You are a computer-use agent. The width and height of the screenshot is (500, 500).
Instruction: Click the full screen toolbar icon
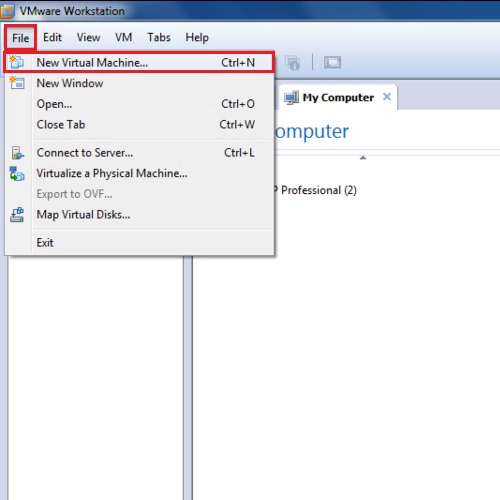pyautogui.click(x=332, y=62)
